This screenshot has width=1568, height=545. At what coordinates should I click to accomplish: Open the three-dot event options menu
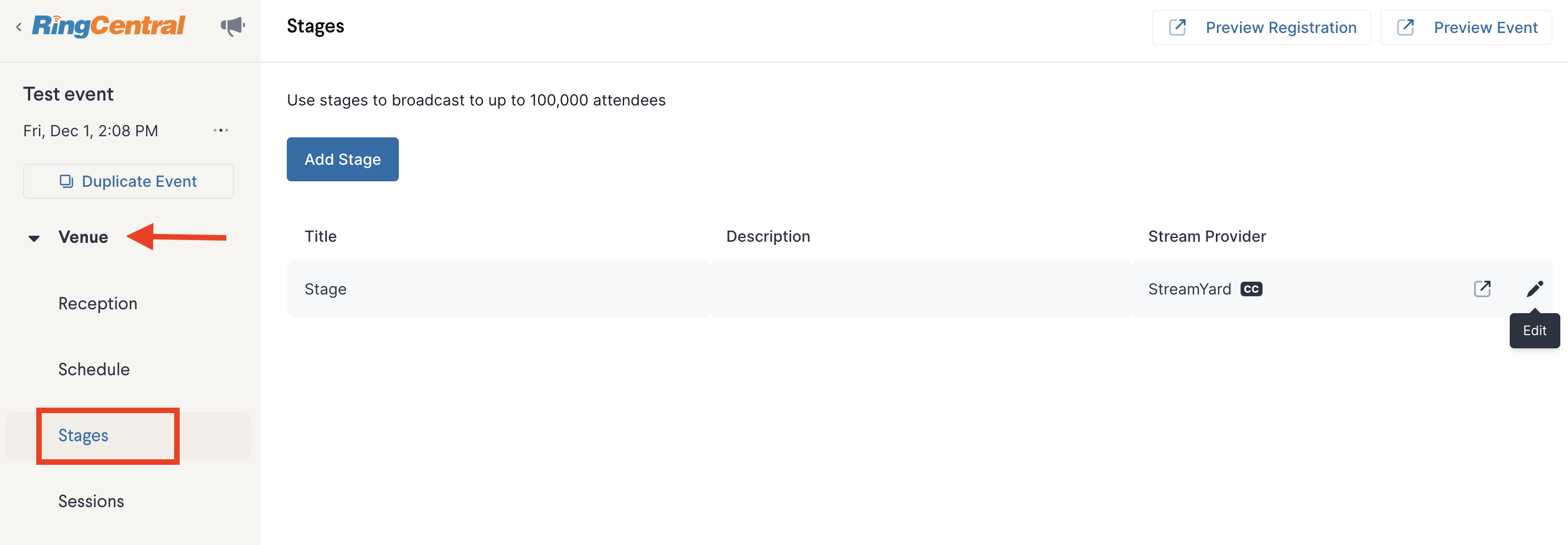[x=221, y=130]
